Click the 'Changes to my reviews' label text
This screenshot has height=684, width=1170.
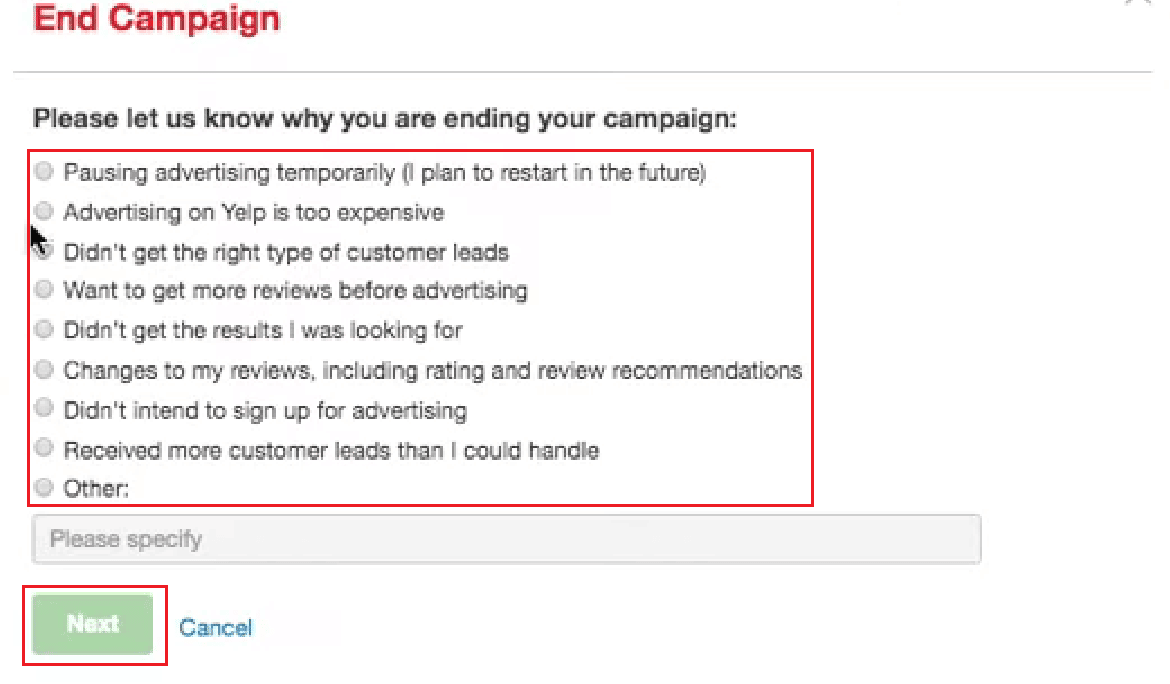[432, 371]
